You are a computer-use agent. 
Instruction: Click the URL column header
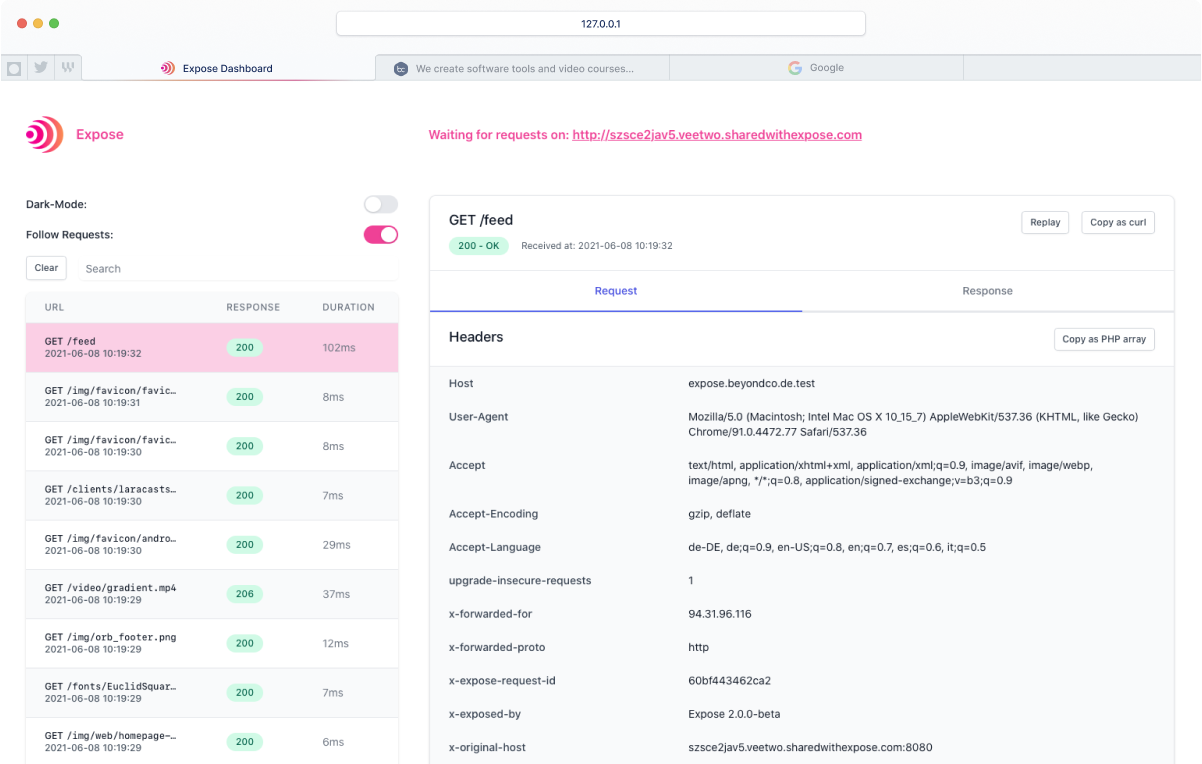point(54,307)
